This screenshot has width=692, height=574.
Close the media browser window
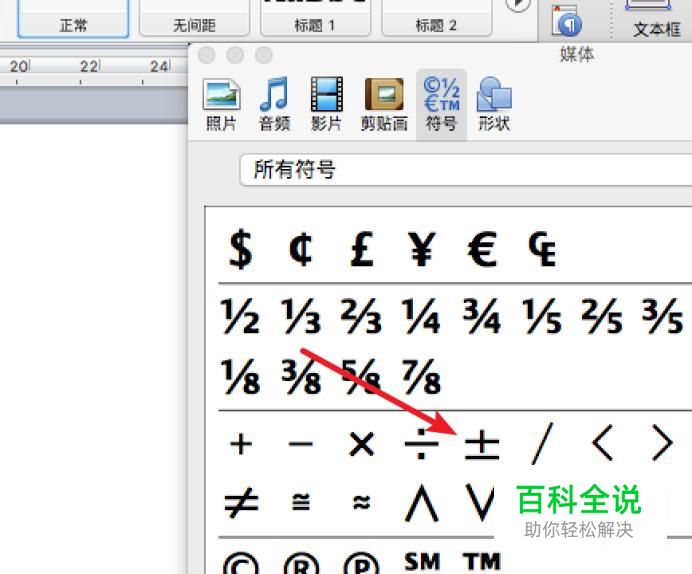coord(207,55)
